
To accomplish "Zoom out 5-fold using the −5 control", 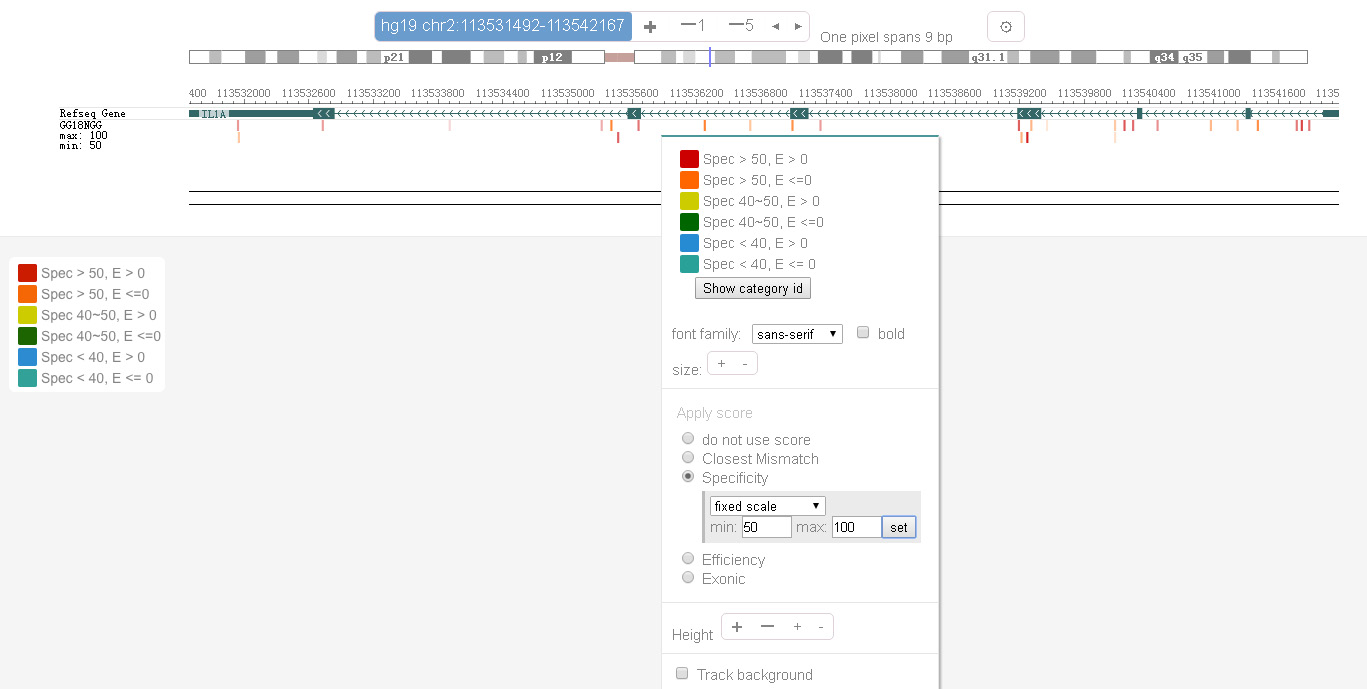I will click(741, 26).
